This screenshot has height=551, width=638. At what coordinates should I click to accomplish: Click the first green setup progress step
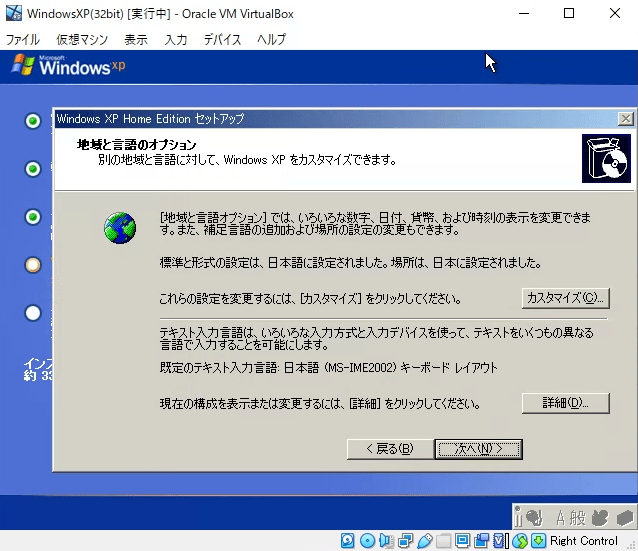pos(33,121)
